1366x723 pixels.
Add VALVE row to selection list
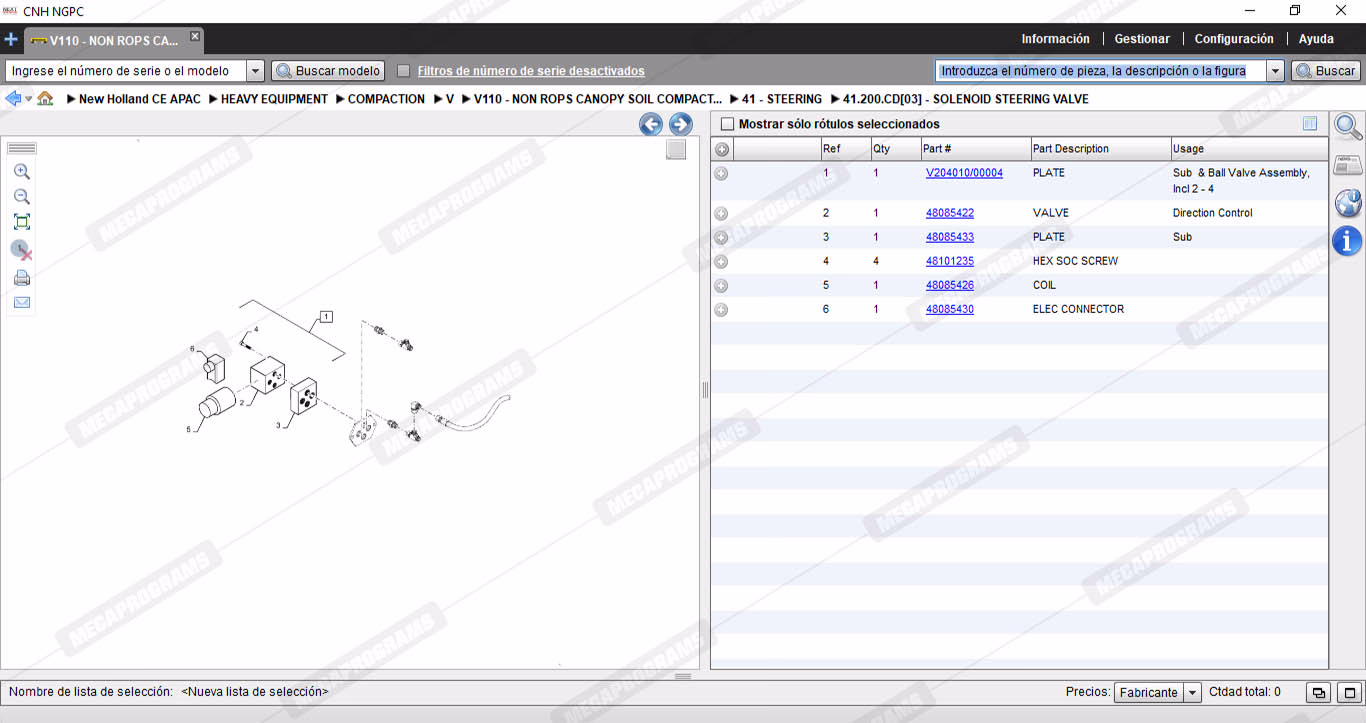(x=721, y=214)
